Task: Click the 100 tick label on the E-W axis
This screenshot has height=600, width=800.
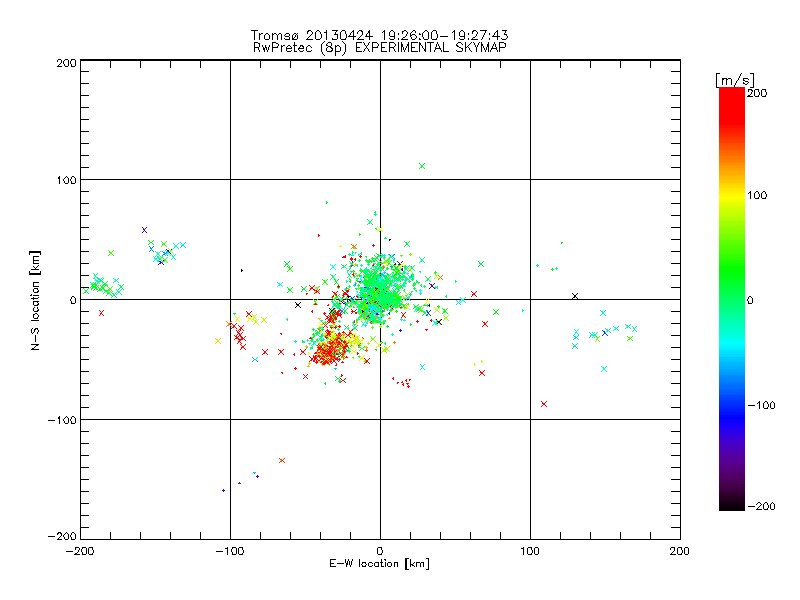Action: 530,551
